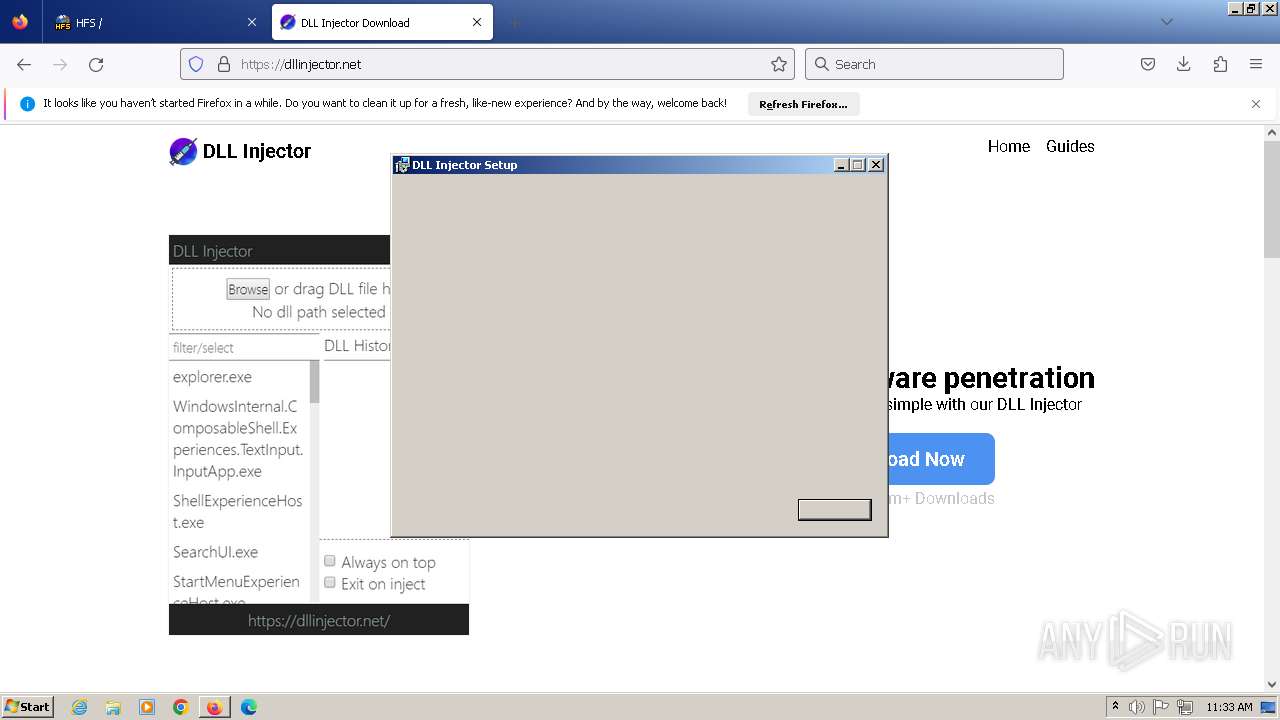Open extensions puzzle icon

click(1220, 64)
